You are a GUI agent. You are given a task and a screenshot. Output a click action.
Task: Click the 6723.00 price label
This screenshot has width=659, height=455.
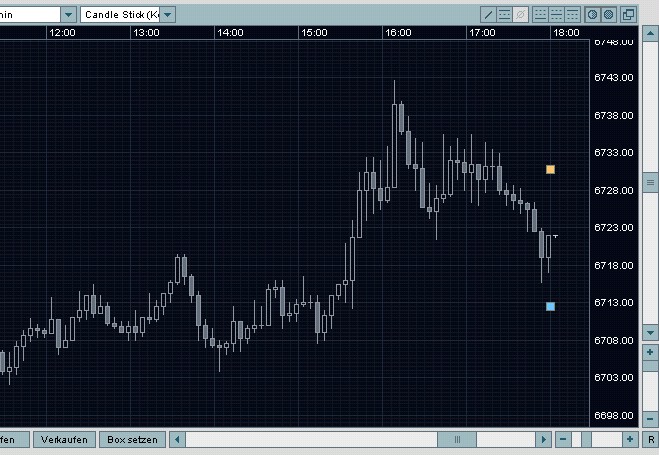pyautogui.click(x=614, y=228)
